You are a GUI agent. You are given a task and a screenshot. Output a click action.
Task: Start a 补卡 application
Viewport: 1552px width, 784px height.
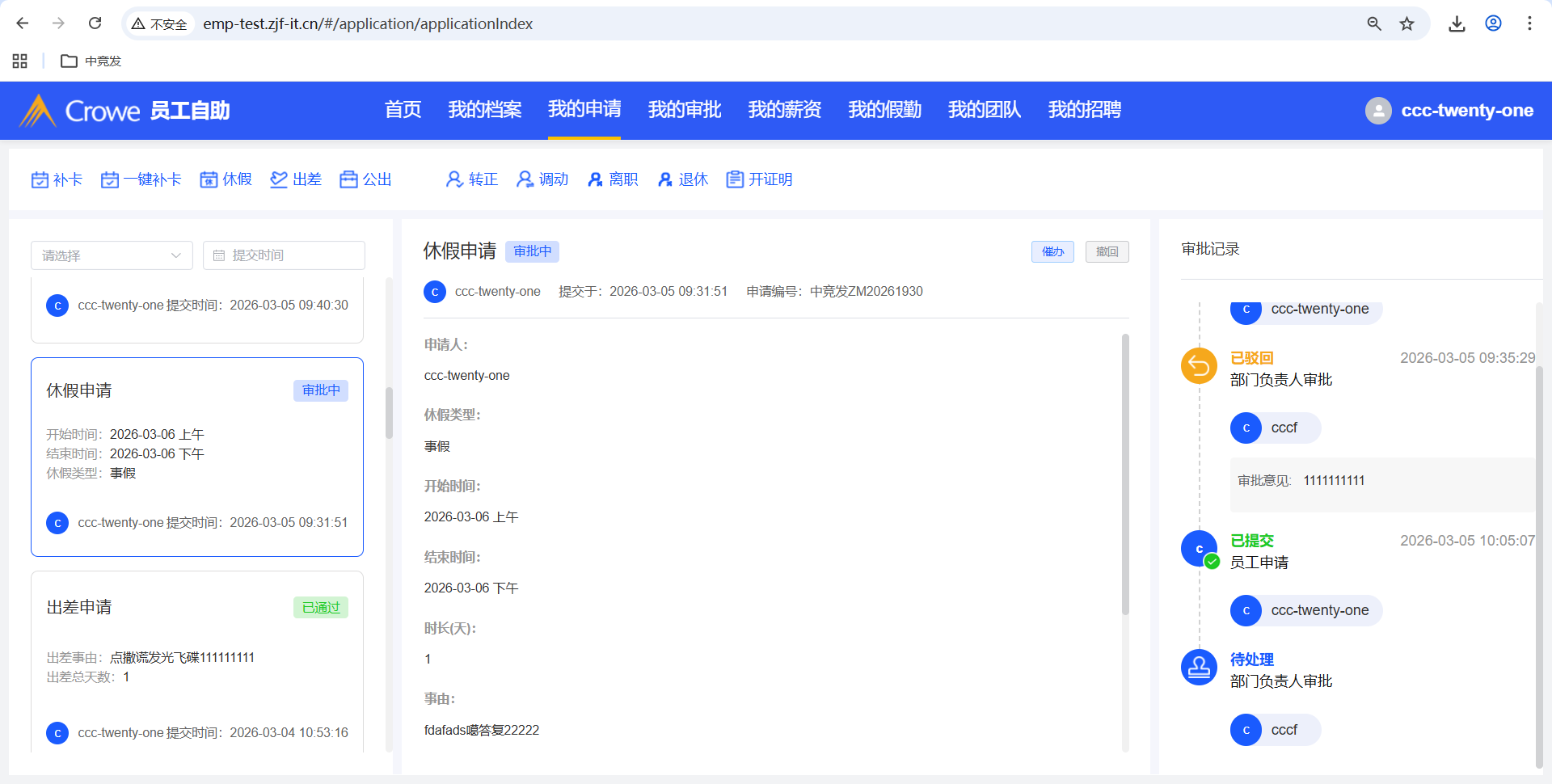coord(57,179)
